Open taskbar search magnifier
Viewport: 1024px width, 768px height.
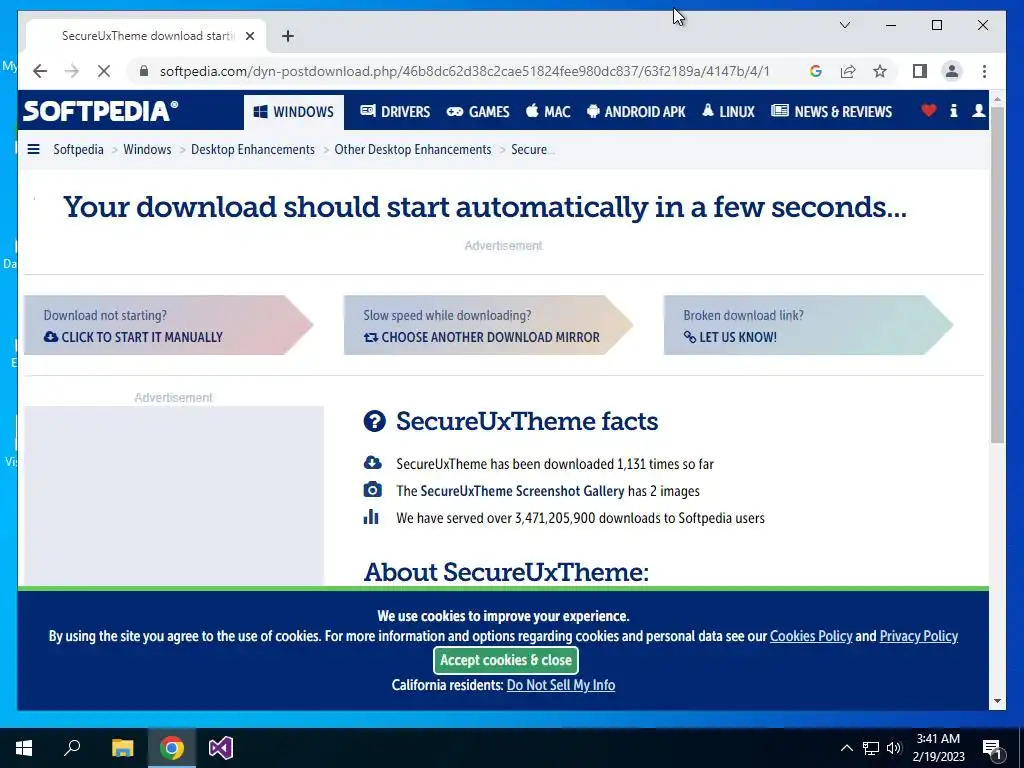[72, 748]
